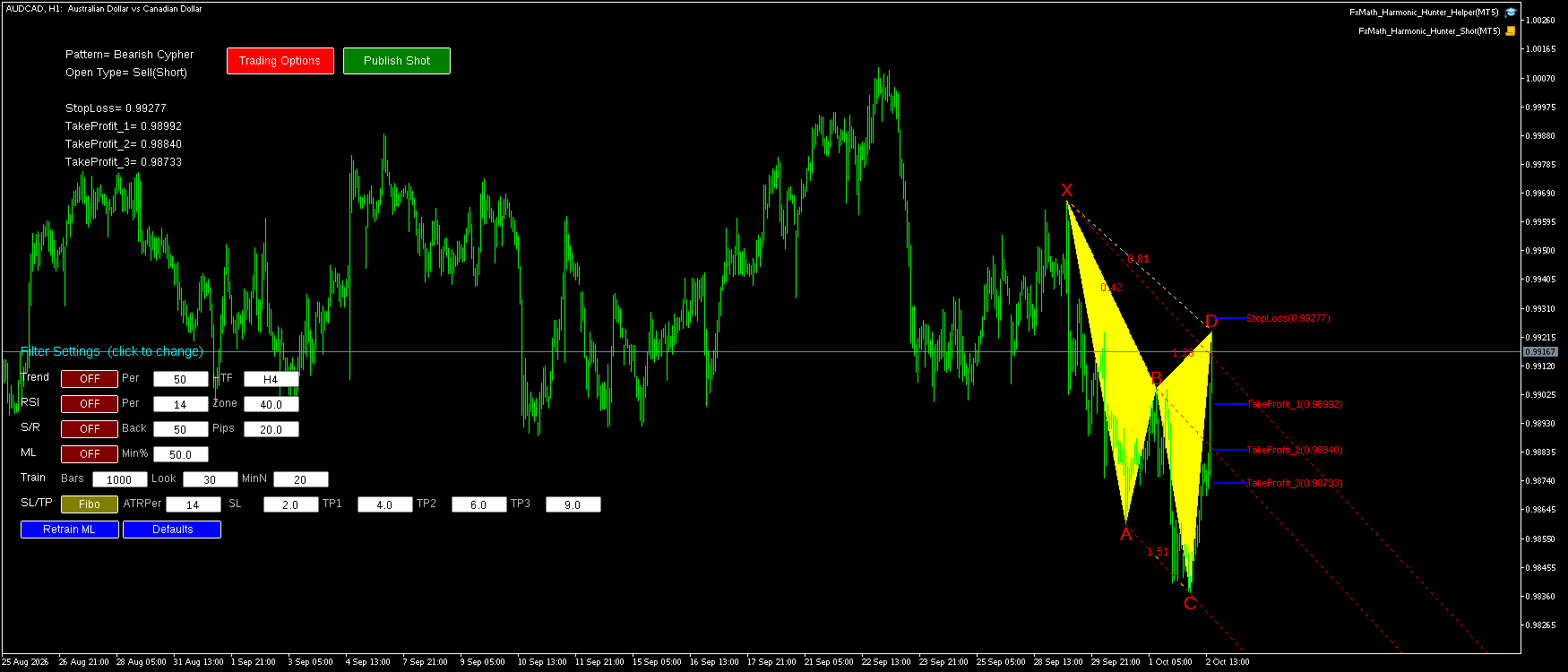Select the RSI Per field showing 14
Screen dimensions: 1568x672
(181, 404)
